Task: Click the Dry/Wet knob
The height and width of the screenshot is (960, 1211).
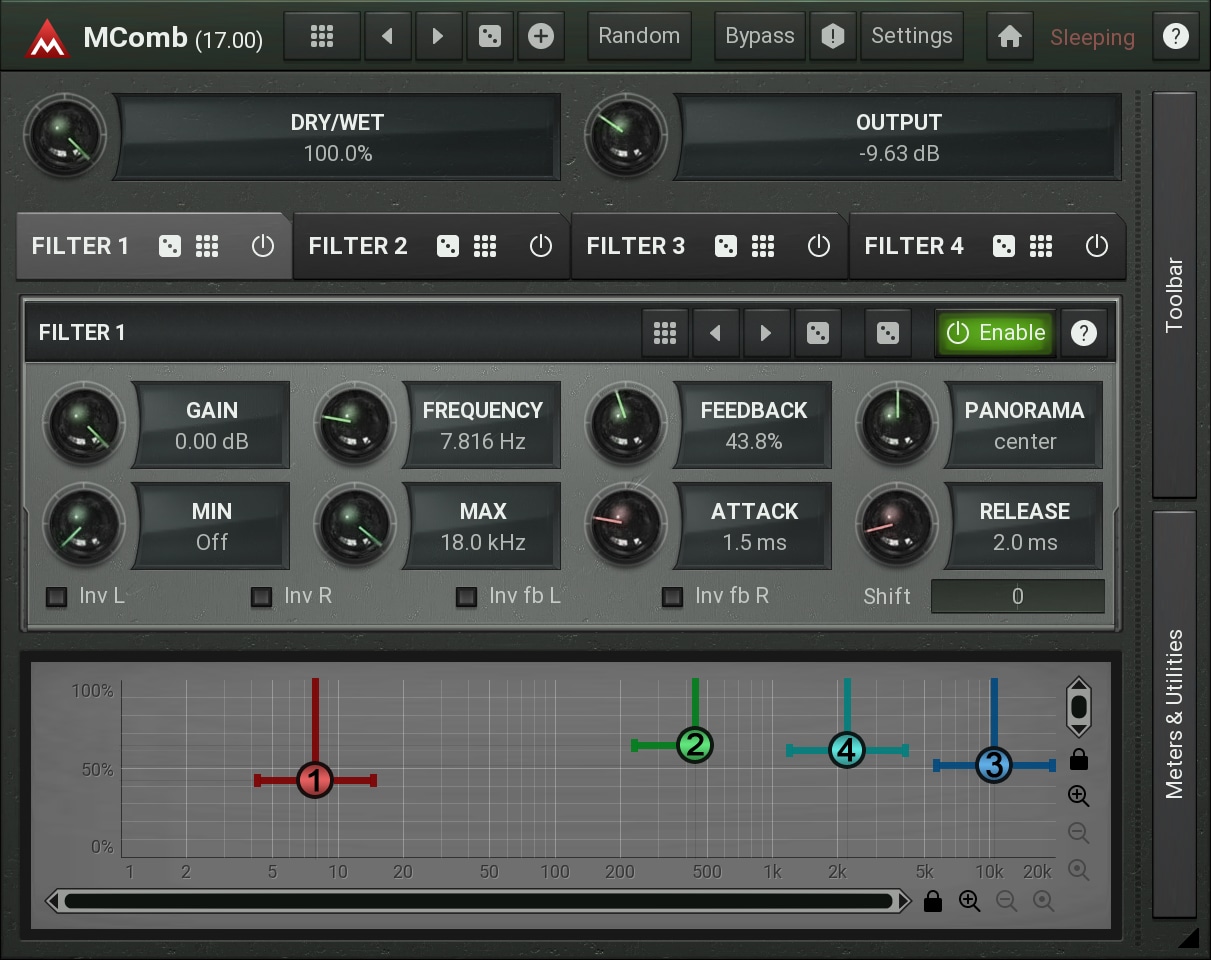Action: pyautogui.click(x=65, y=137)
